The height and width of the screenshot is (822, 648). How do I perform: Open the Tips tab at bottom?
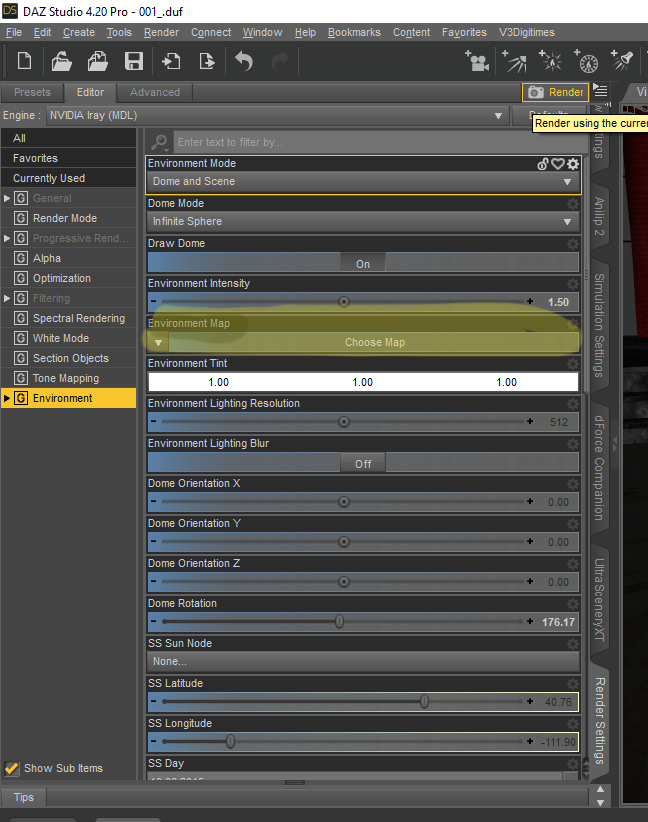coord(24,797)
